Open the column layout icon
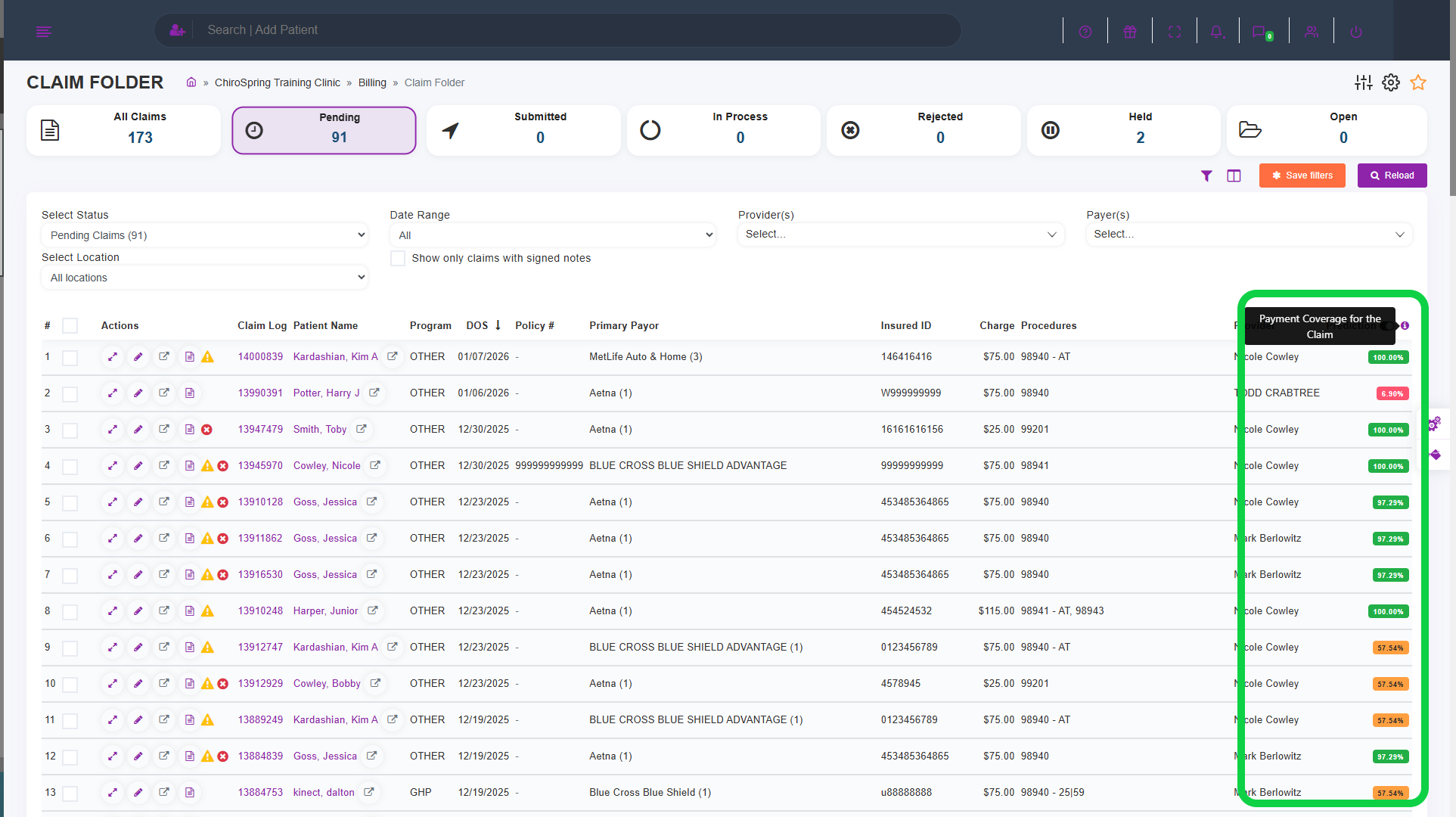 point(1234,176)
